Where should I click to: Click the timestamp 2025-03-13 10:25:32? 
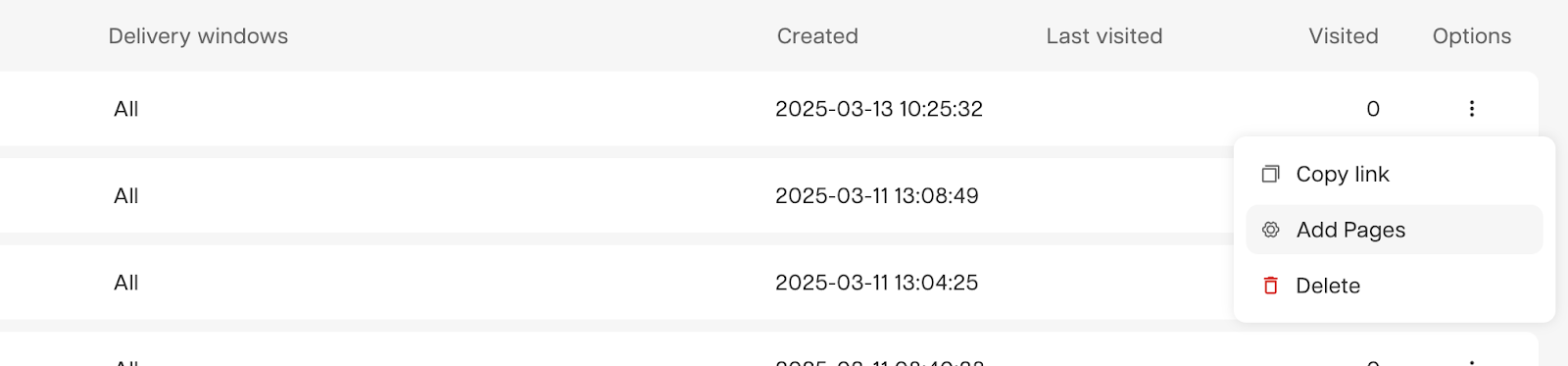tap(879, 109)
